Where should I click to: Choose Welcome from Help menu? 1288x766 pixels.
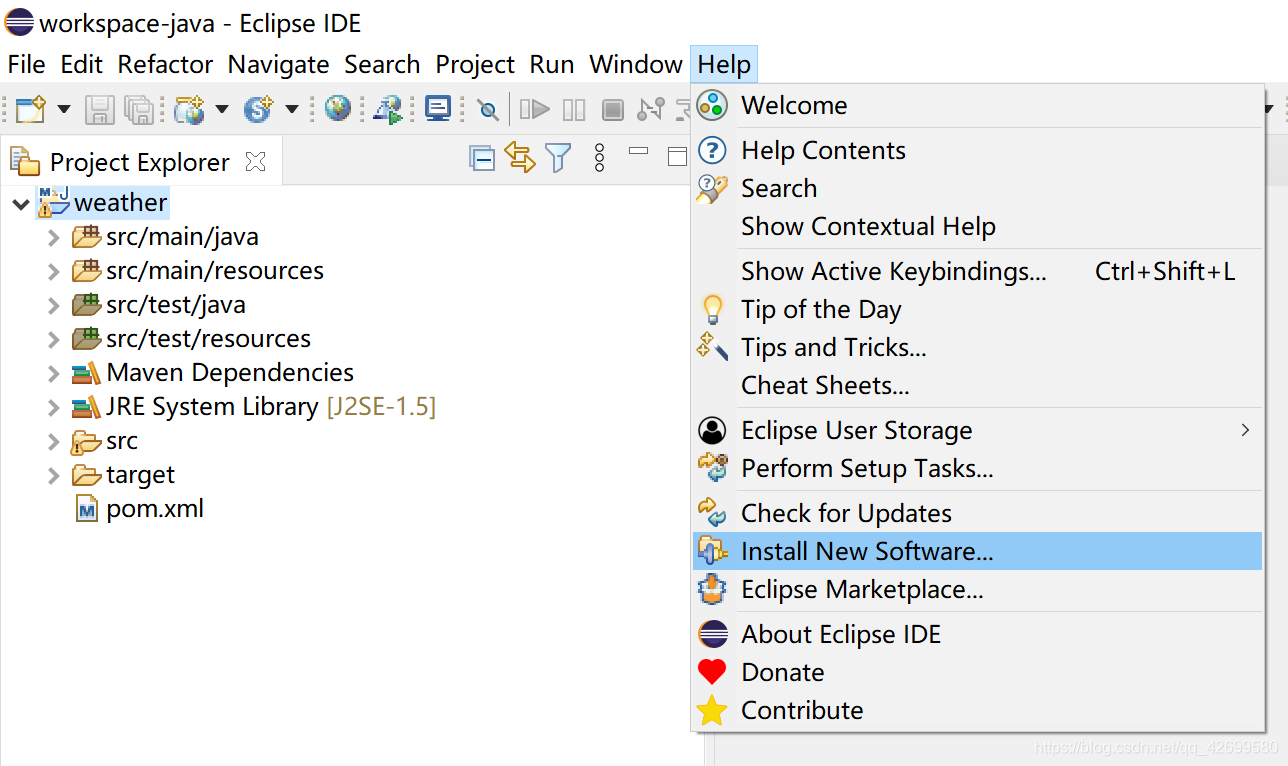coord(977,105)
